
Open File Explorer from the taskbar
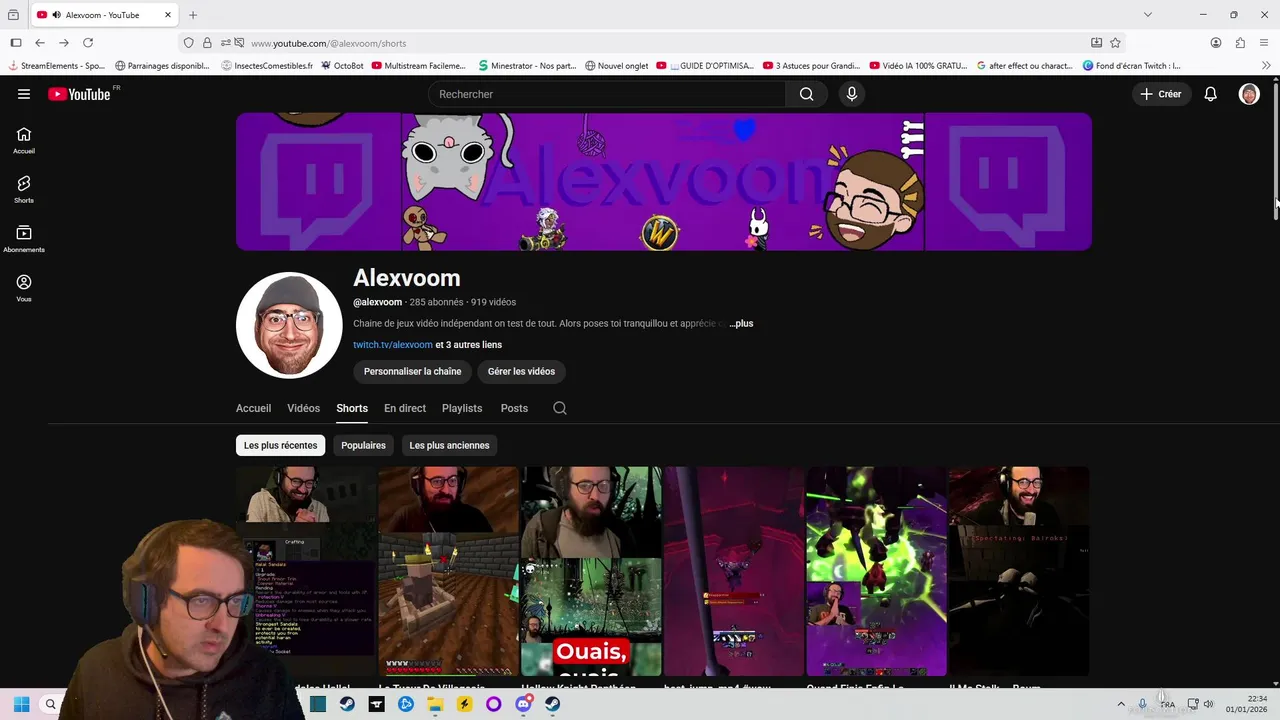tap(435, 704)
